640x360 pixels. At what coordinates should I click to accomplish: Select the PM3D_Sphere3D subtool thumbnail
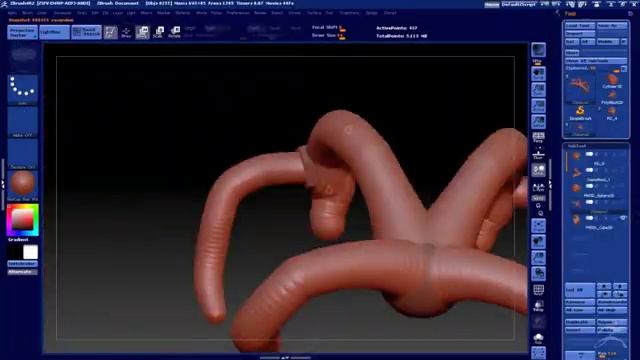tap(576, 189)
